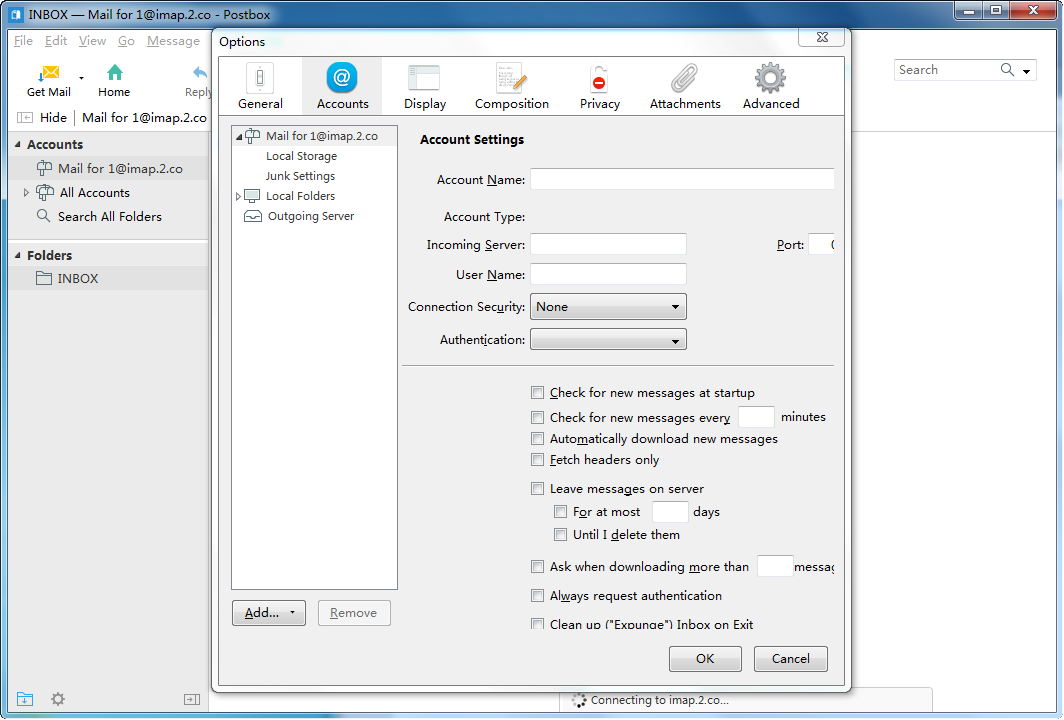Click the Reply toolbar icon
Screen dimensions: 1064x720
[200, 73]
